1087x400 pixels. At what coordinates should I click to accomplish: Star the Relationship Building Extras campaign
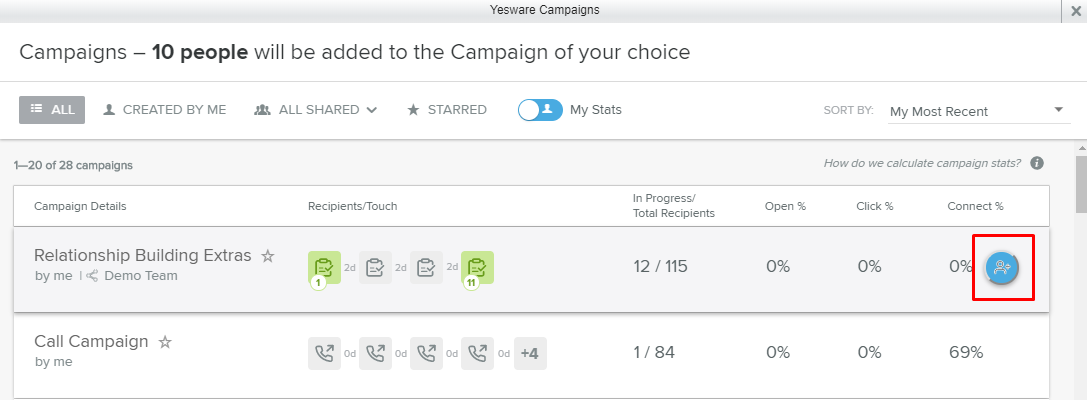point(268,256)
